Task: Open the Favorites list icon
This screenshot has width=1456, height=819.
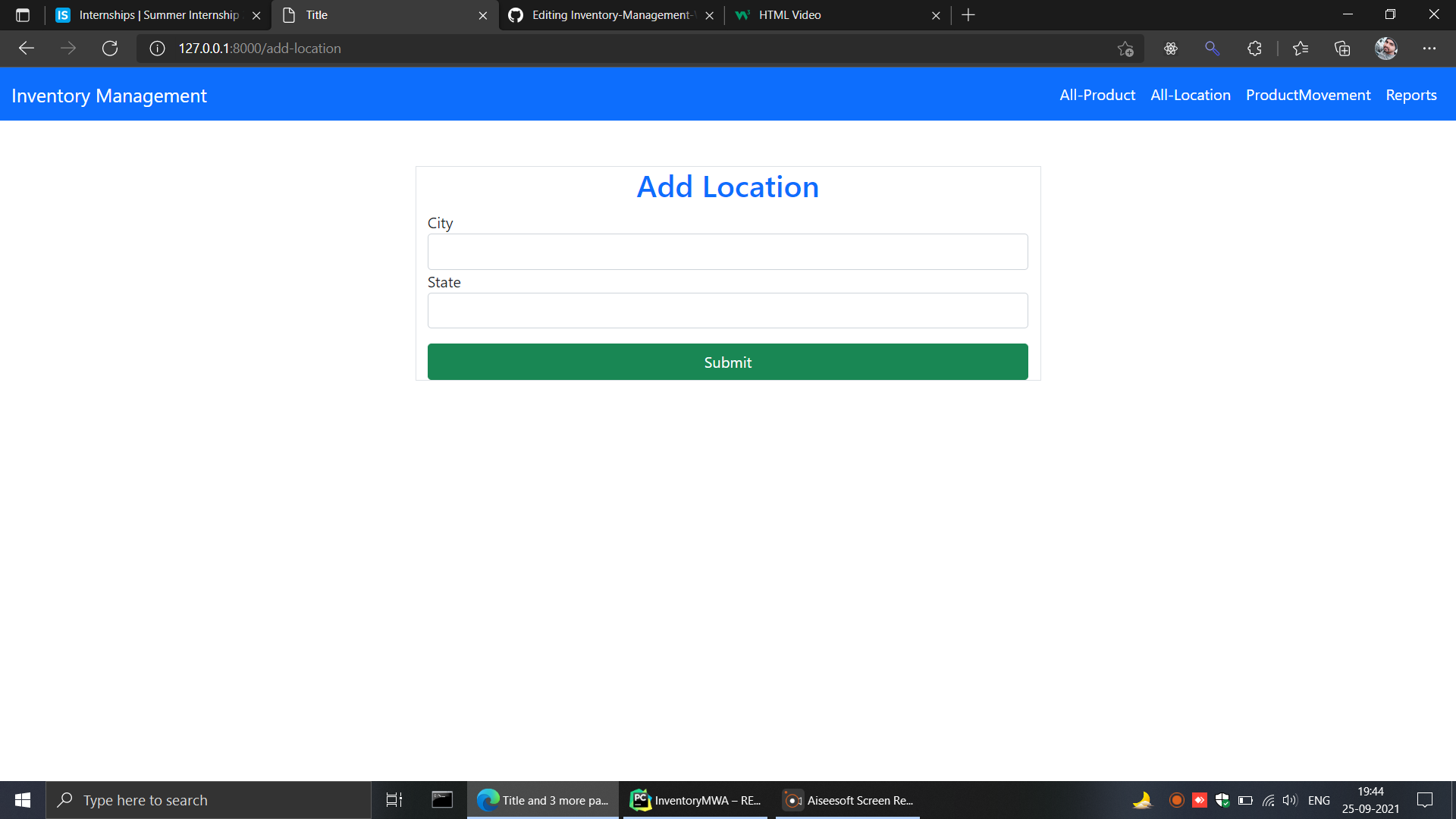Action: (x=1301, y=48)
